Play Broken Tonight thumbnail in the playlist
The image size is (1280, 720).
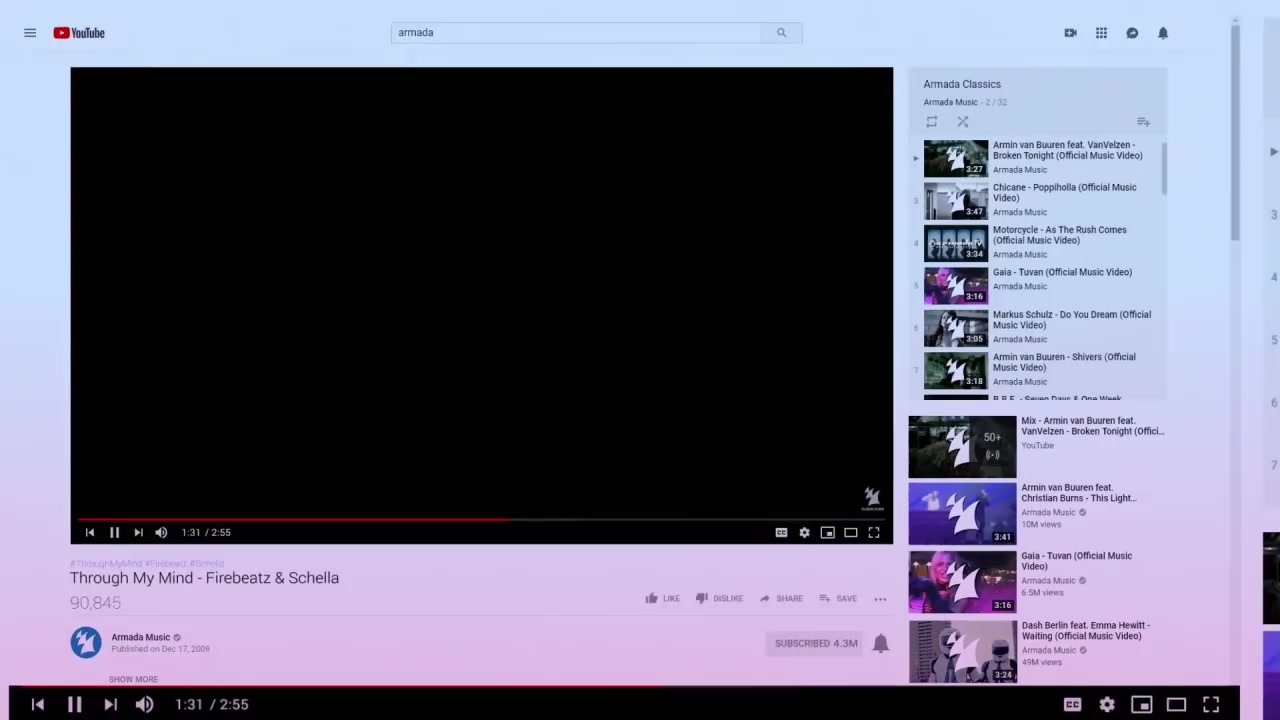955,158
